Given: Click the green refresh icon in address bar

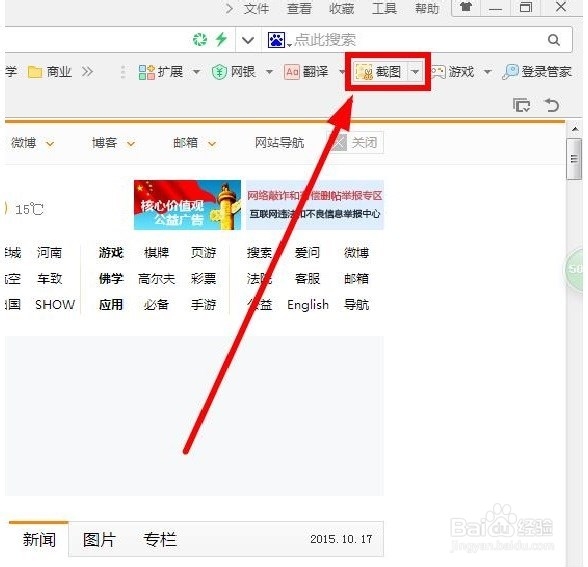Looking at the screenshot, I should (x=200, y=39).
